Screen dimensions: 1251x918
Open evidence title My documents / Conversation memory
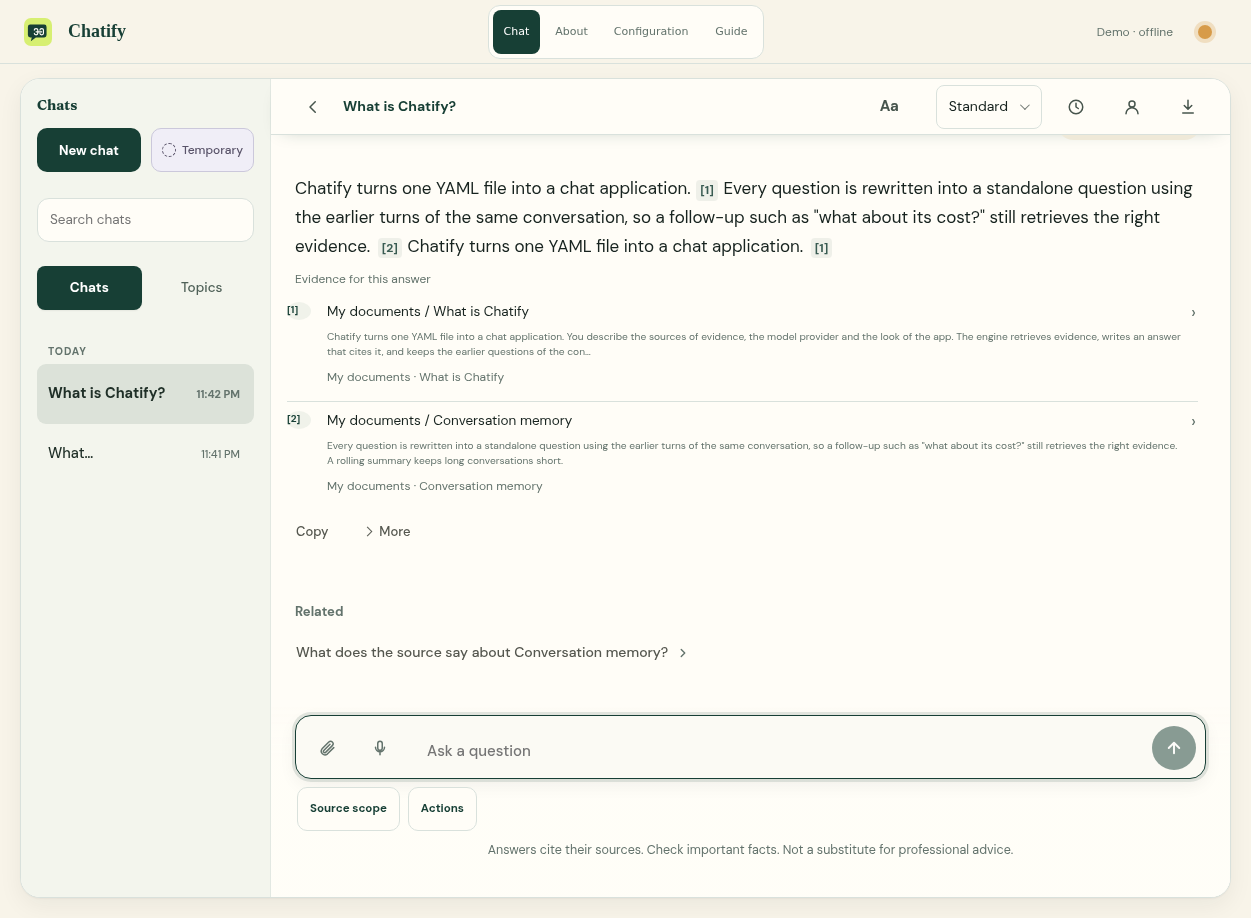[x=450, y=421]
